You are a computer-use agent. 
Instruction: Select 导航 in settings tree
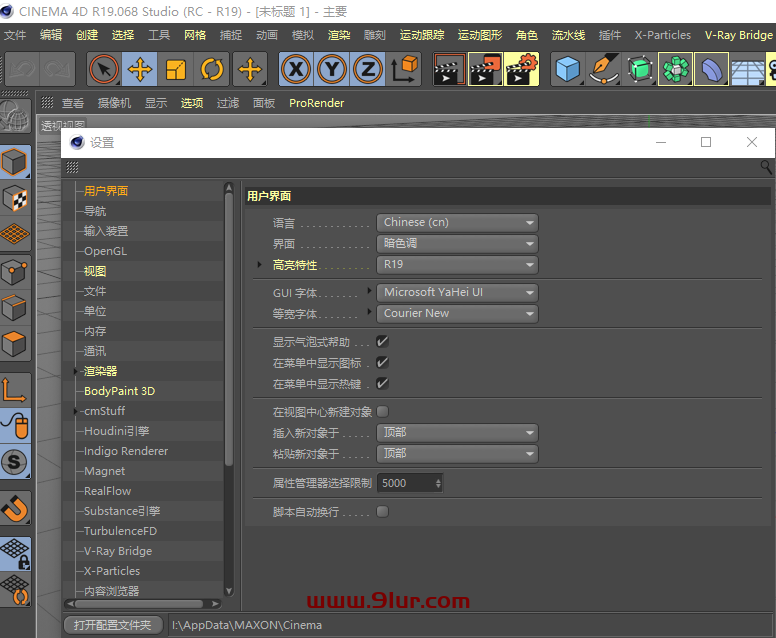point(95,211)
